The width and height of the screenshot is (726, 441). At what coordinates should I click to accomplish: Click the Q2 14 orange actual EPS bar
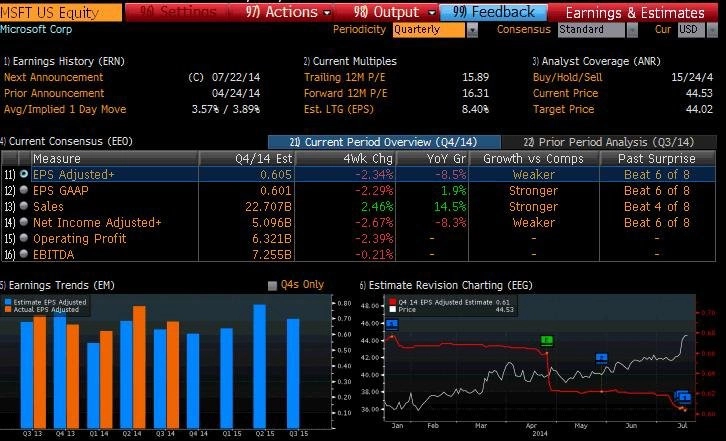pos(139,367)
